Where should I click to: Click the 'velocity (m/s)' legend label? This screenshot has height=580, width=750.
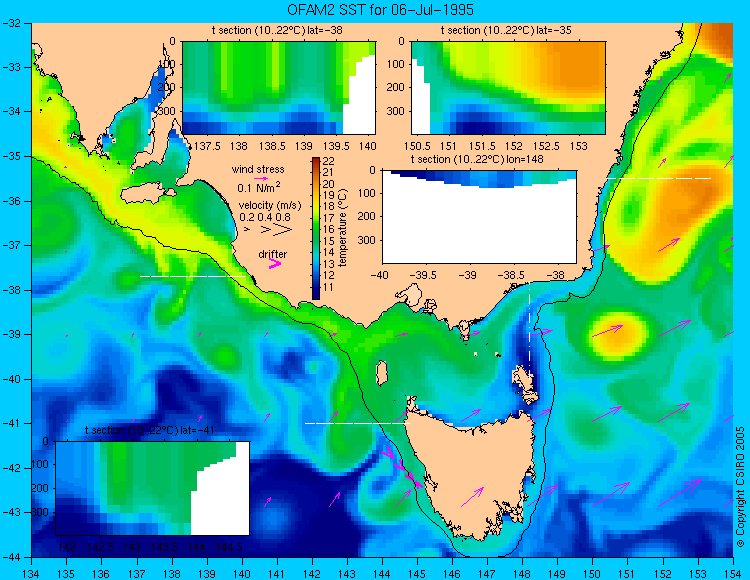pyautogui.click(x=270, y=206)
